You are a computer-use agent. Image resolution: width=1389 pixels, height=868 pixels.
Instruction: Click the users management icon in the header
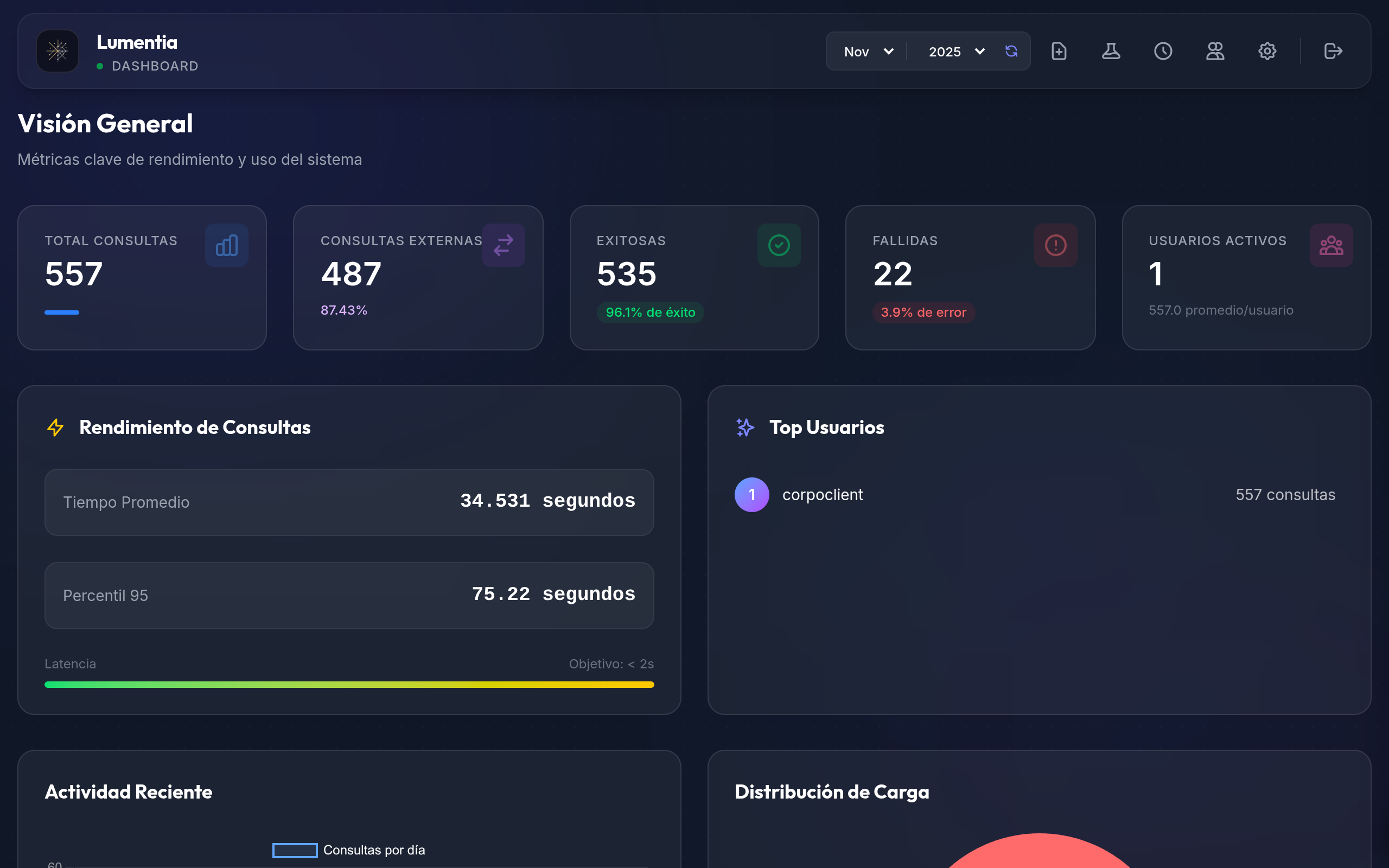(1215, 51)
